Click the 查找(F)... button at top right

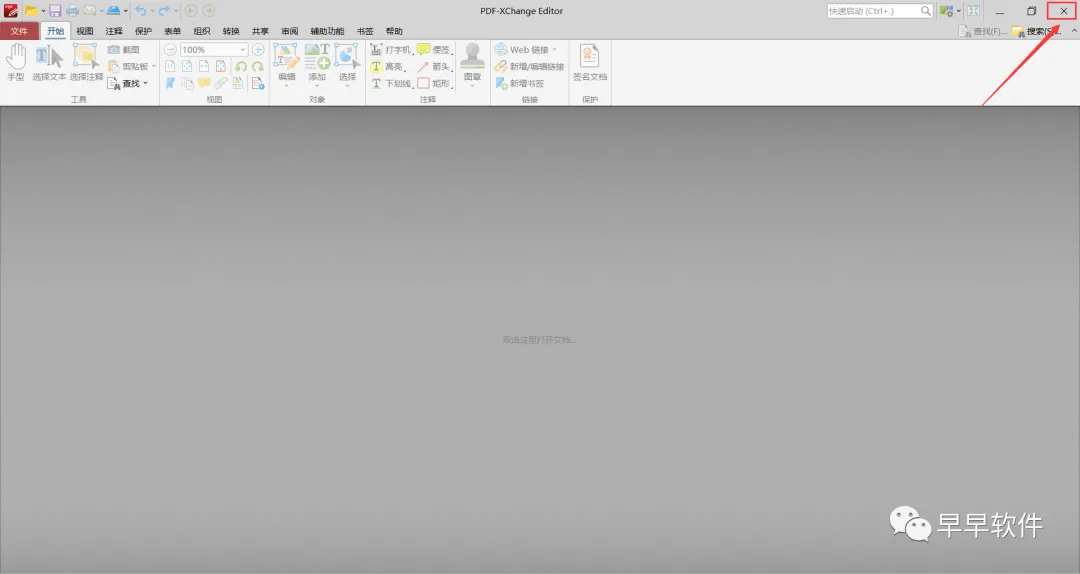tap(982, 31)
